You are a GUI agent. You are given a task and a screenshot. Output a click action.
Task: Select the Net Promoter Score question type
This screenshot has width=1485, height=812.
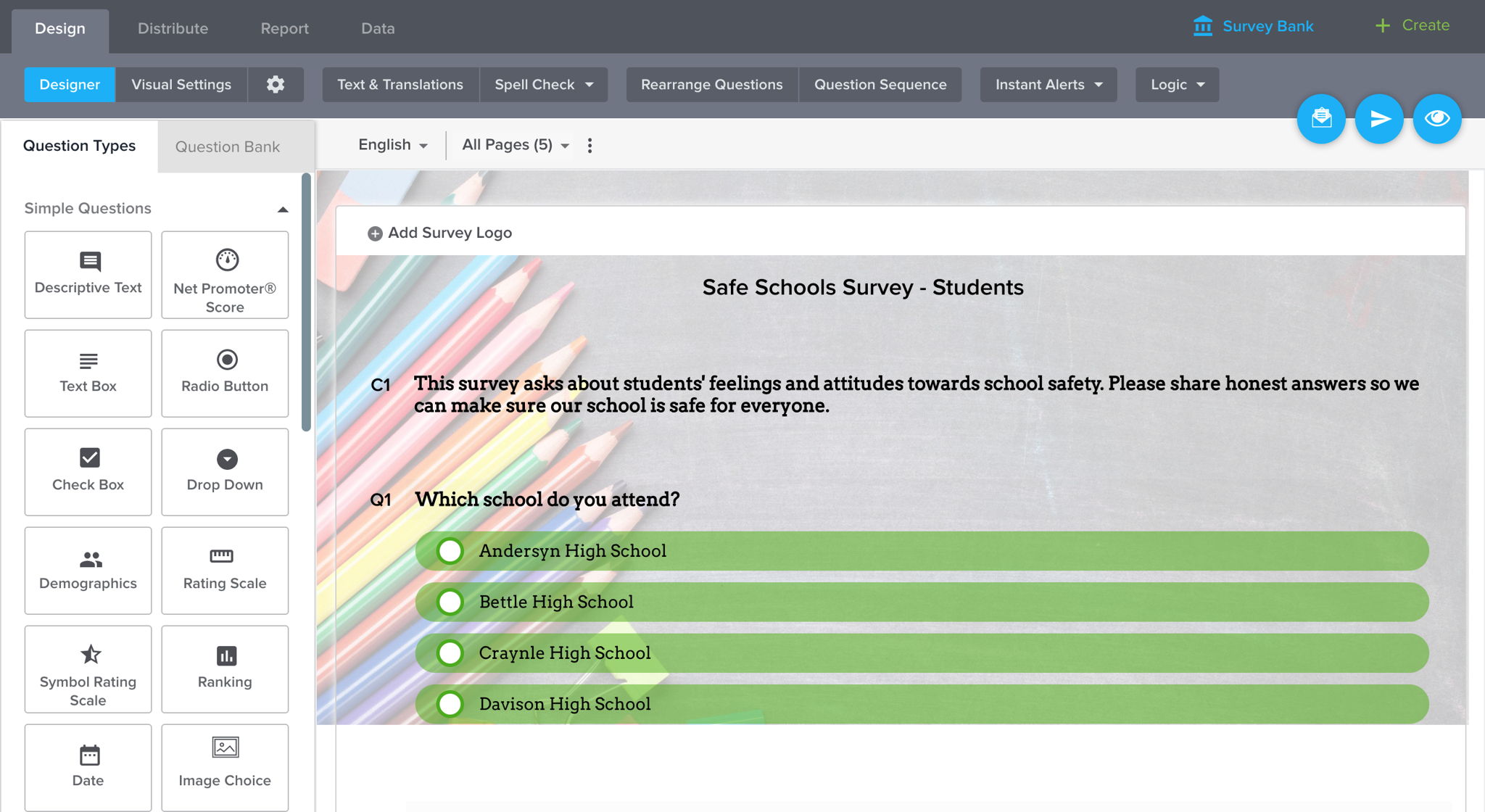point(225,275)
